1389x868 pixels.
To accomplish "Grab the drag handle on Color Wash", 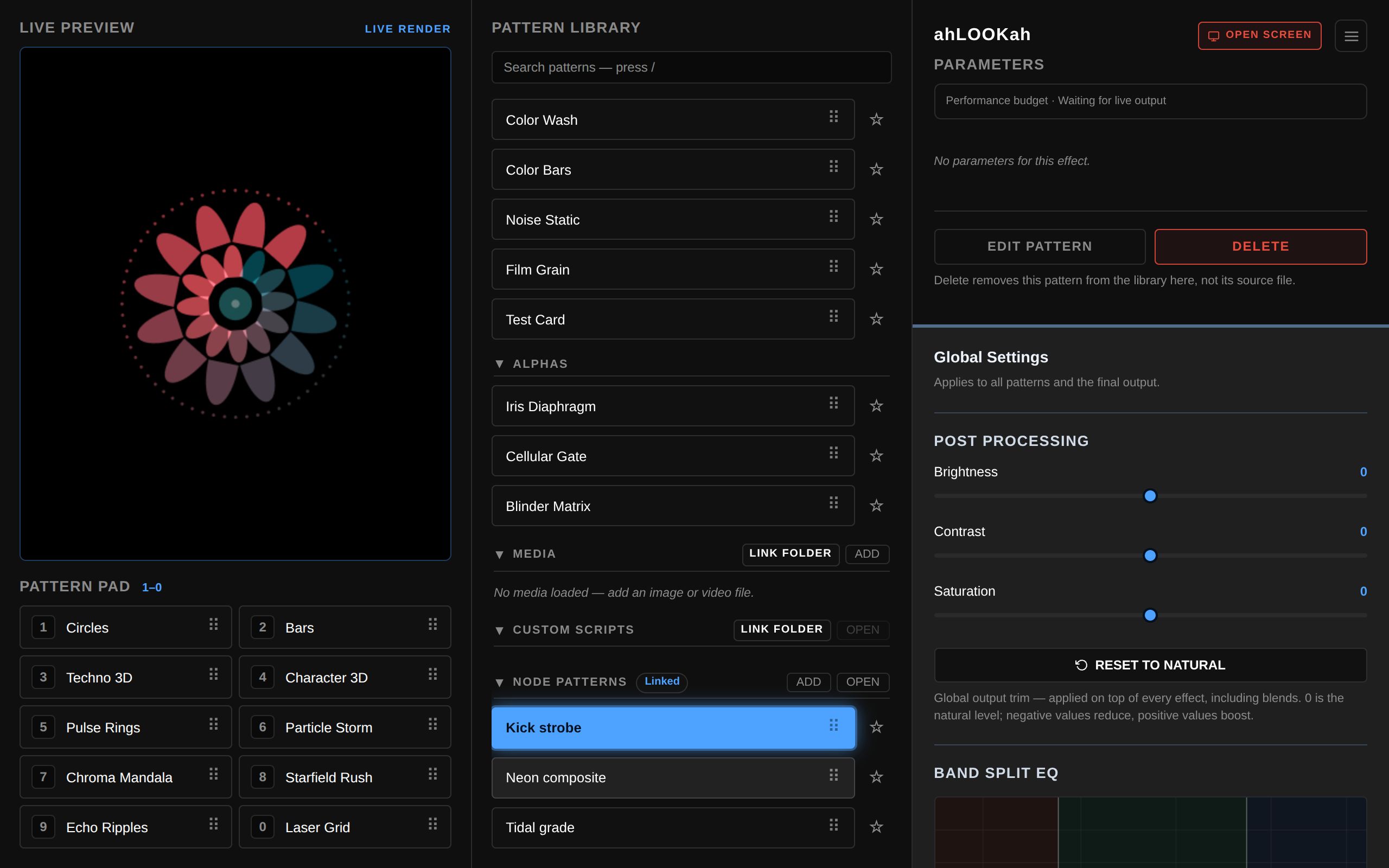I will point(833,117).
